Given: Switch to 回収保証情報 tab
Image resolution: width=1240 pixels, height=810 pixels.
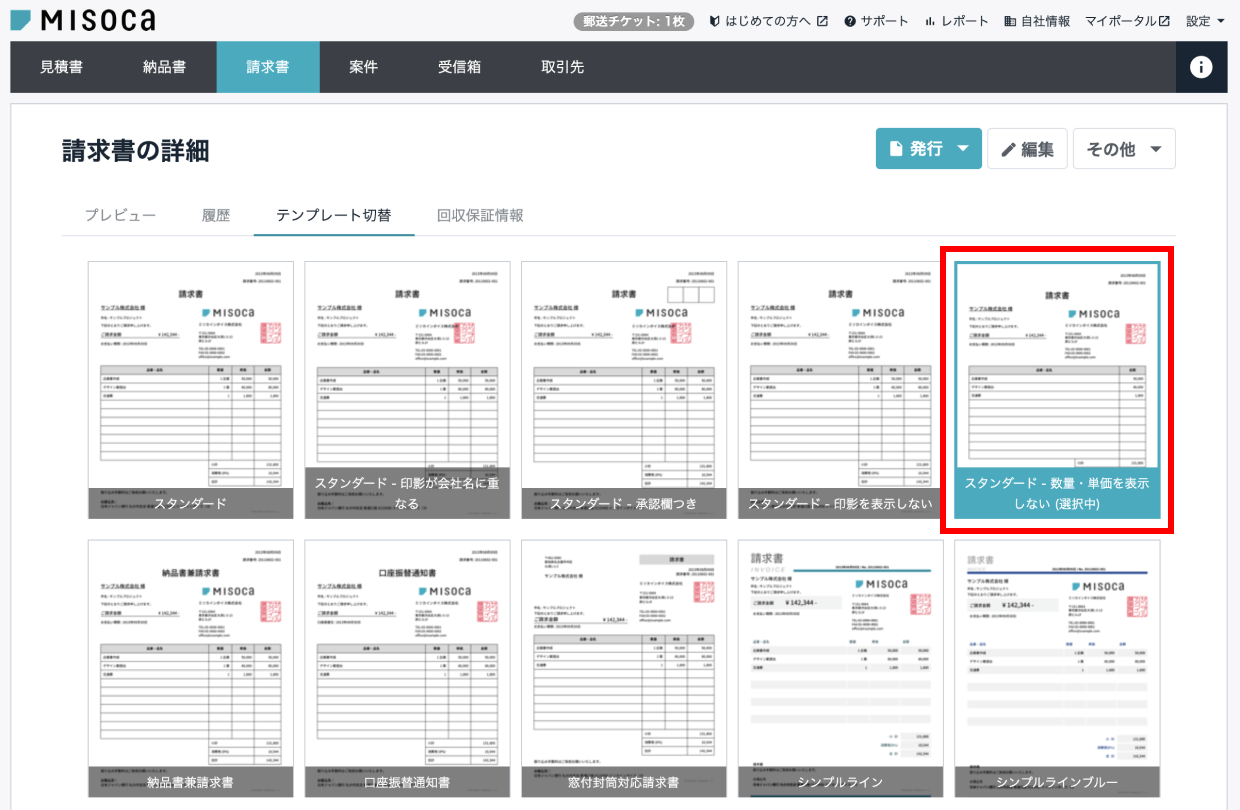Looking at the screenshot, I should (x=480, y=215).
